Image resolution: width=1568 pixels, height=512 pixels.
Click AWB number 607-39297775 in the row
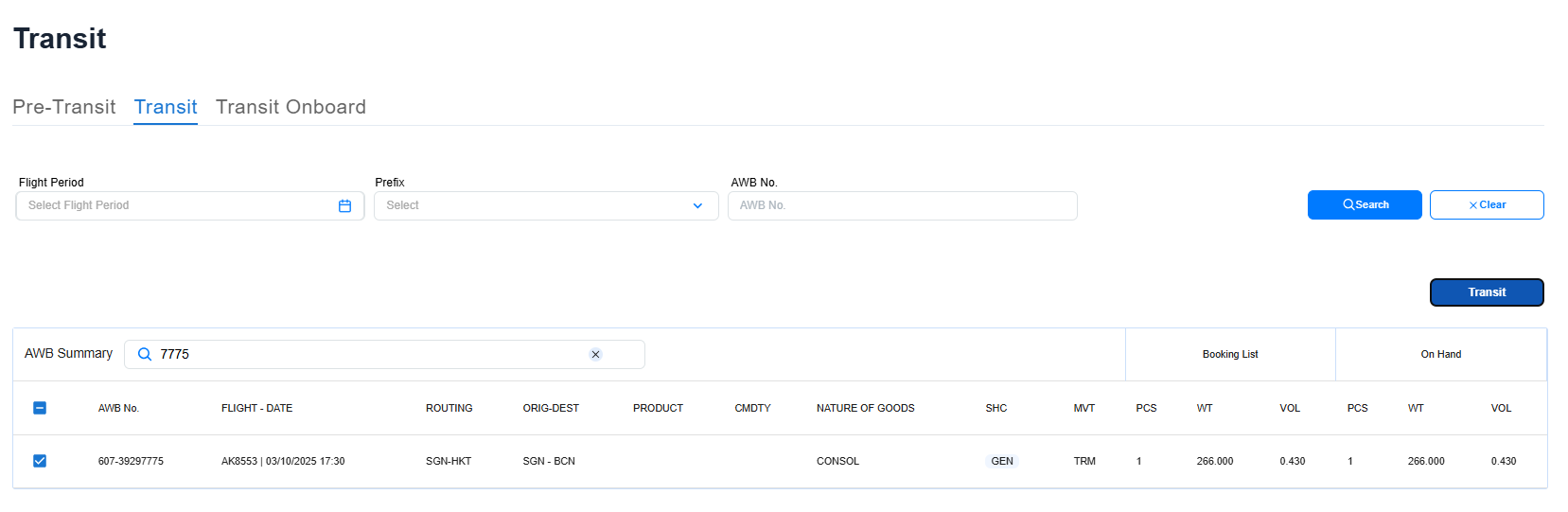click(x=131, y=462)
